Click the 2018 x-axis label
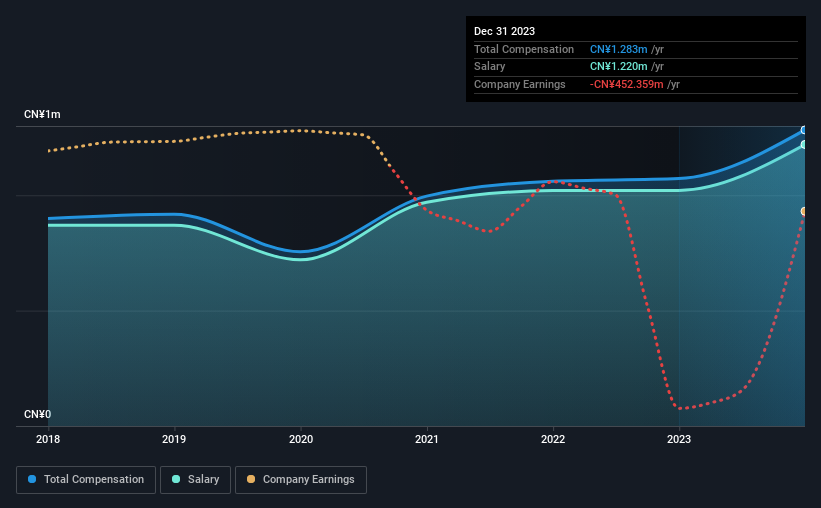This screenshot has width=821, height=508. pyautogui.click(x=48, y=439)
